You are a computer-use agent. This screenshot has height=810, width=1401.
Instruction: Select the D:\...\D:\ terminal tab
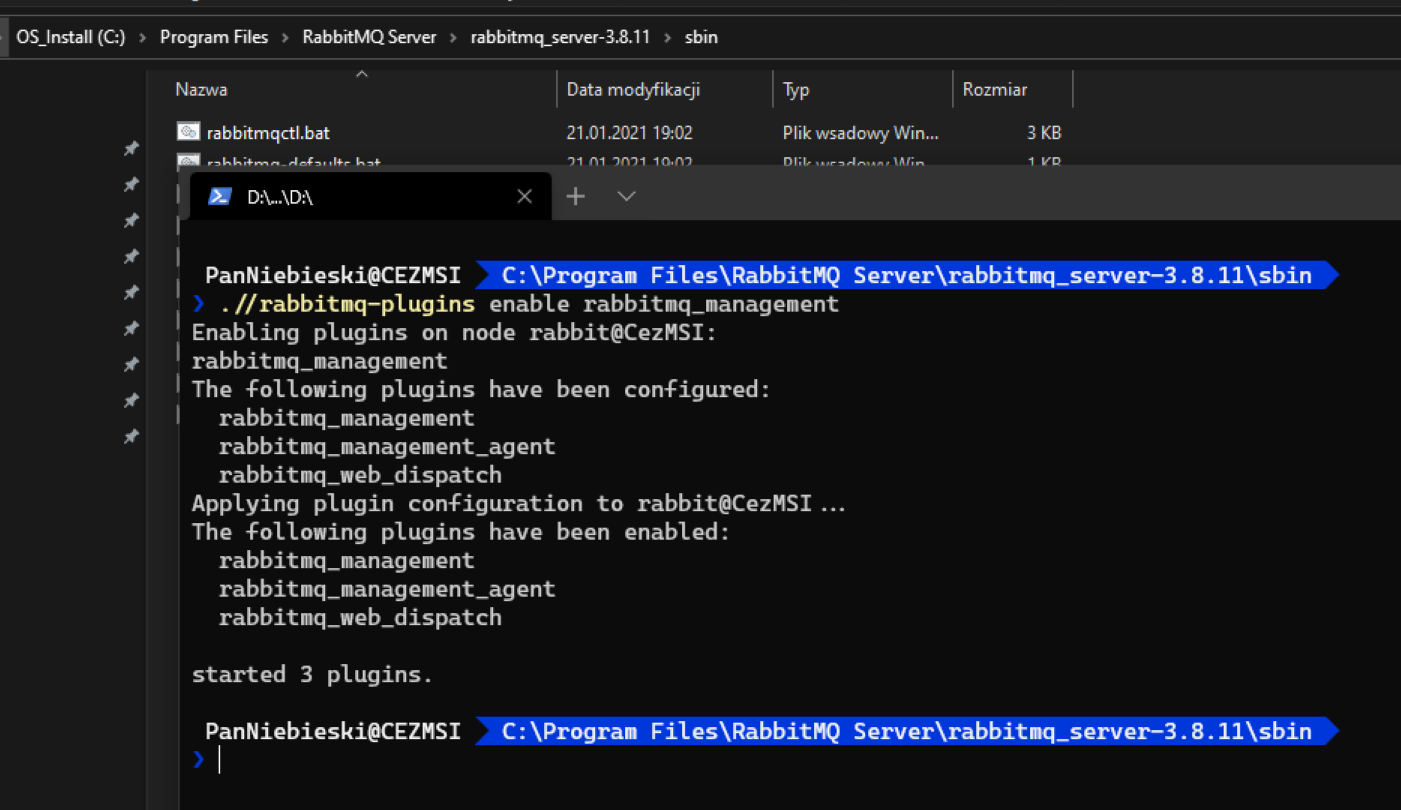click(x=370, y=197)
